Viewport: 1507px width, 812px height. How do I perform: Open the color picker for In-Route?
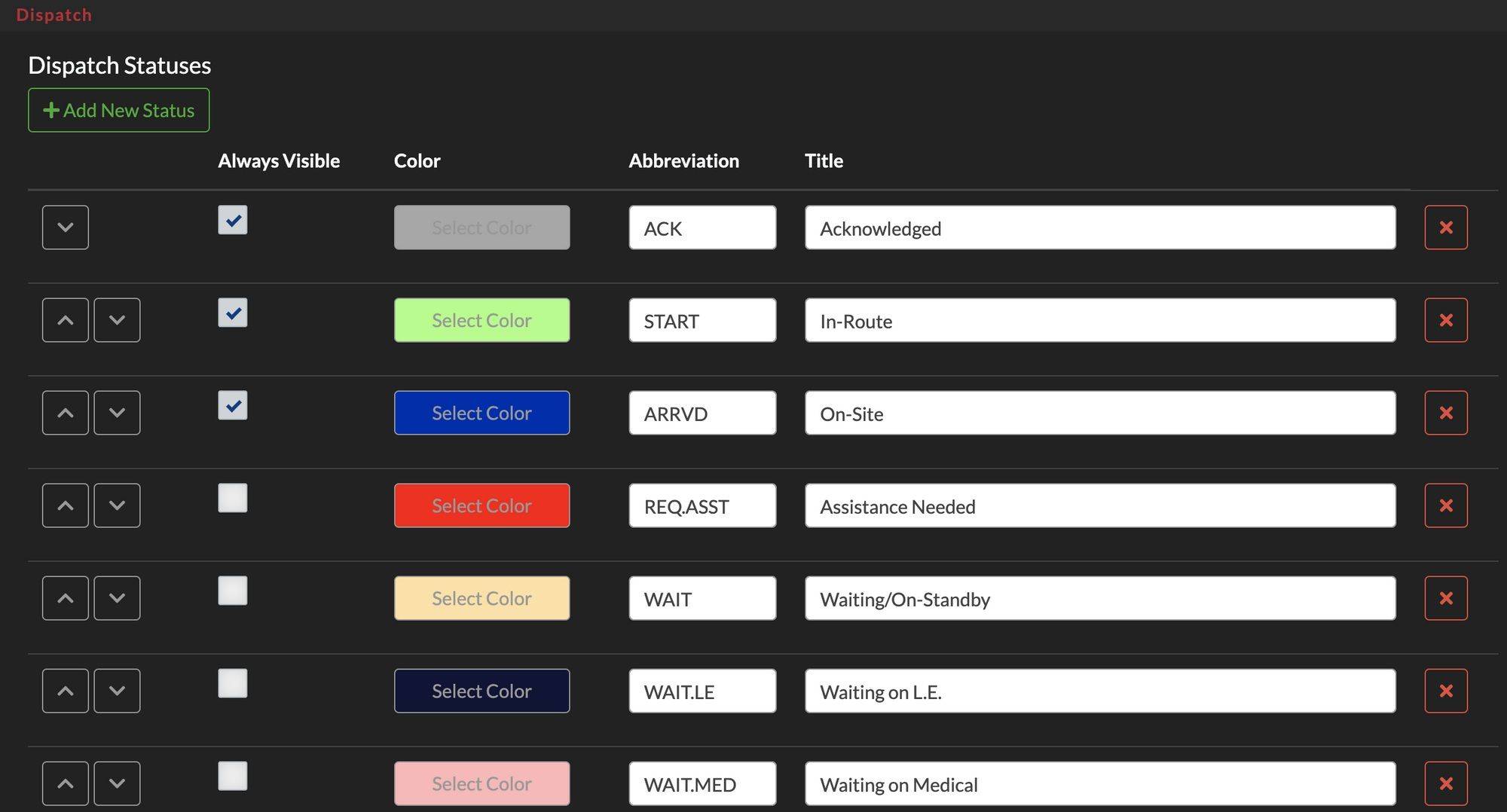coord(481,319)
